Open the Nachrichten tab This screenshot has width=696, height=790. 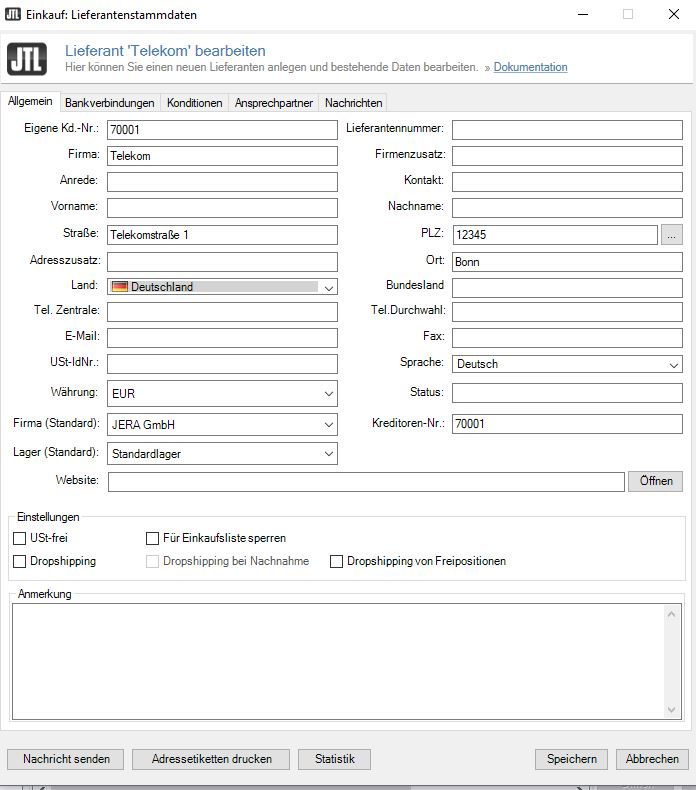tap(353, 103)
